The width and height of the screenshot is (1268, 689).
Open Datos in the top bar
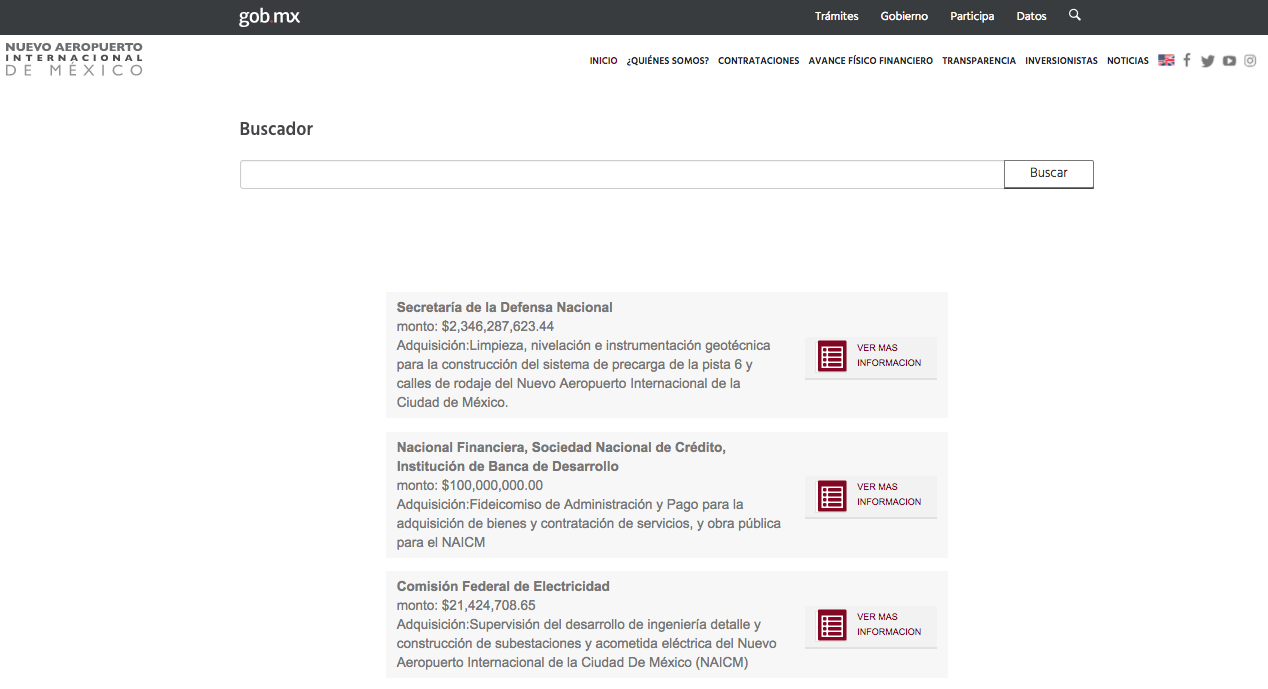point(1031,16)
